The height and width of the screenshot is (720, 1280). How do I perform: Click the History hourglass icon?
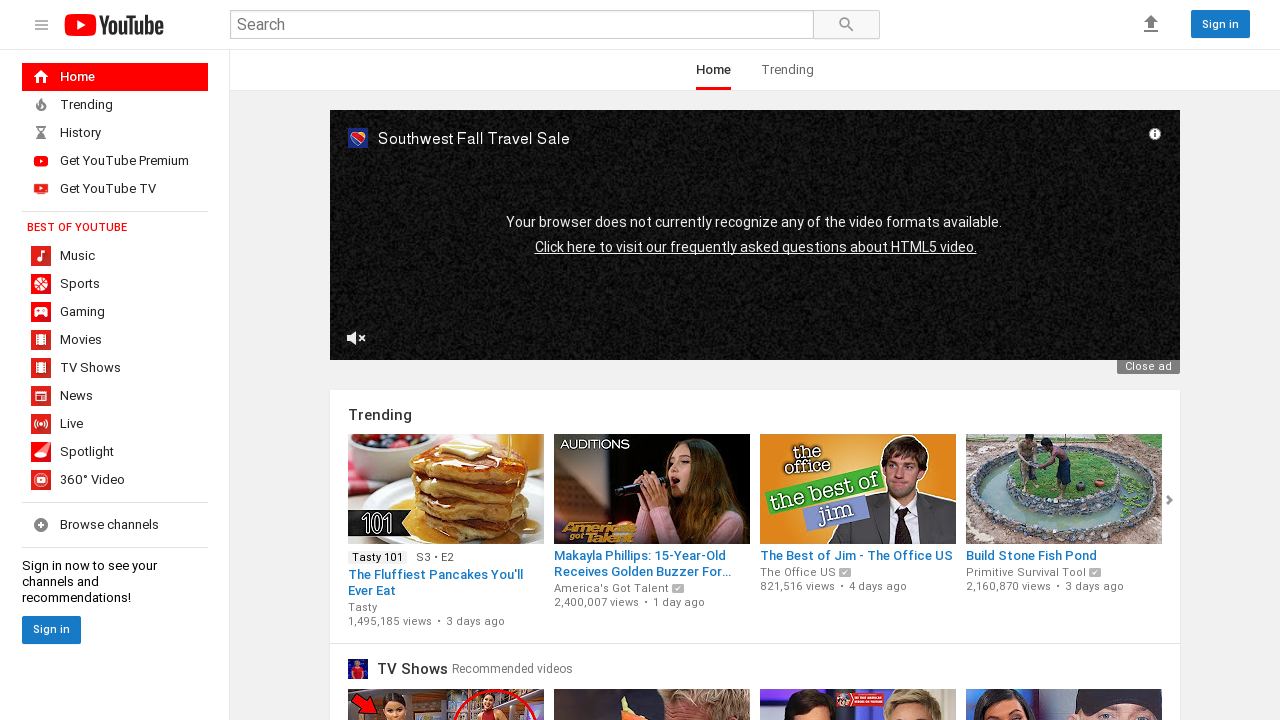[41, 133]
